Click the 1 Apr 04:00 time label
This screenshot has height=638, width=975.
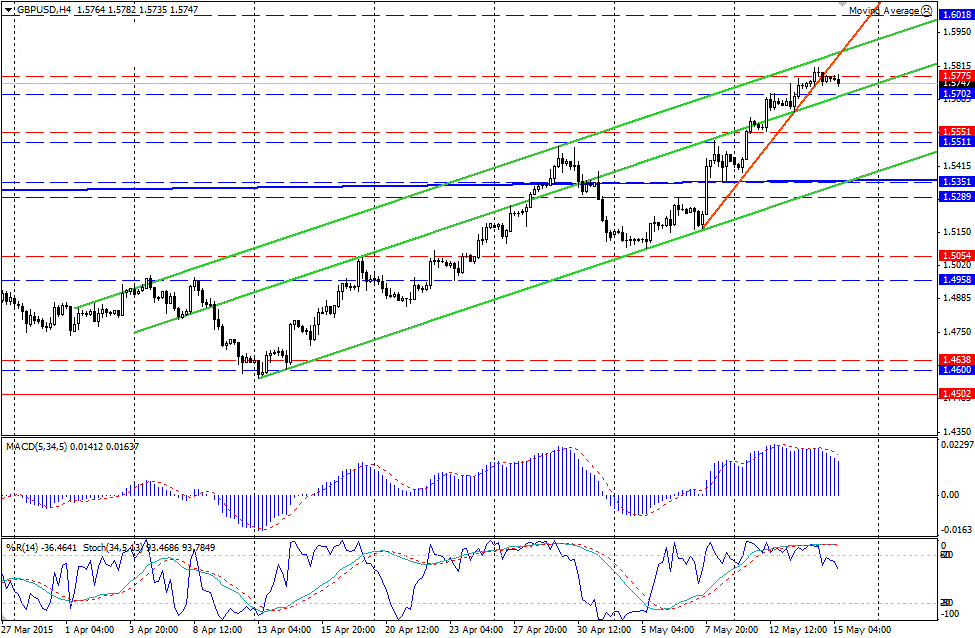90,629
